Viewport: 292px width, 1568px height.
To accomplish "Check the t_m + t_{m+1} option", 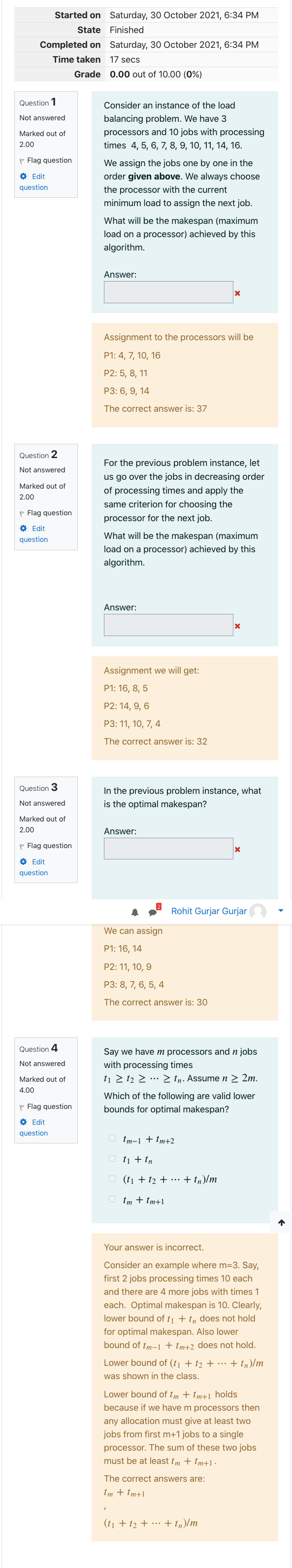I will point(112,1199).
